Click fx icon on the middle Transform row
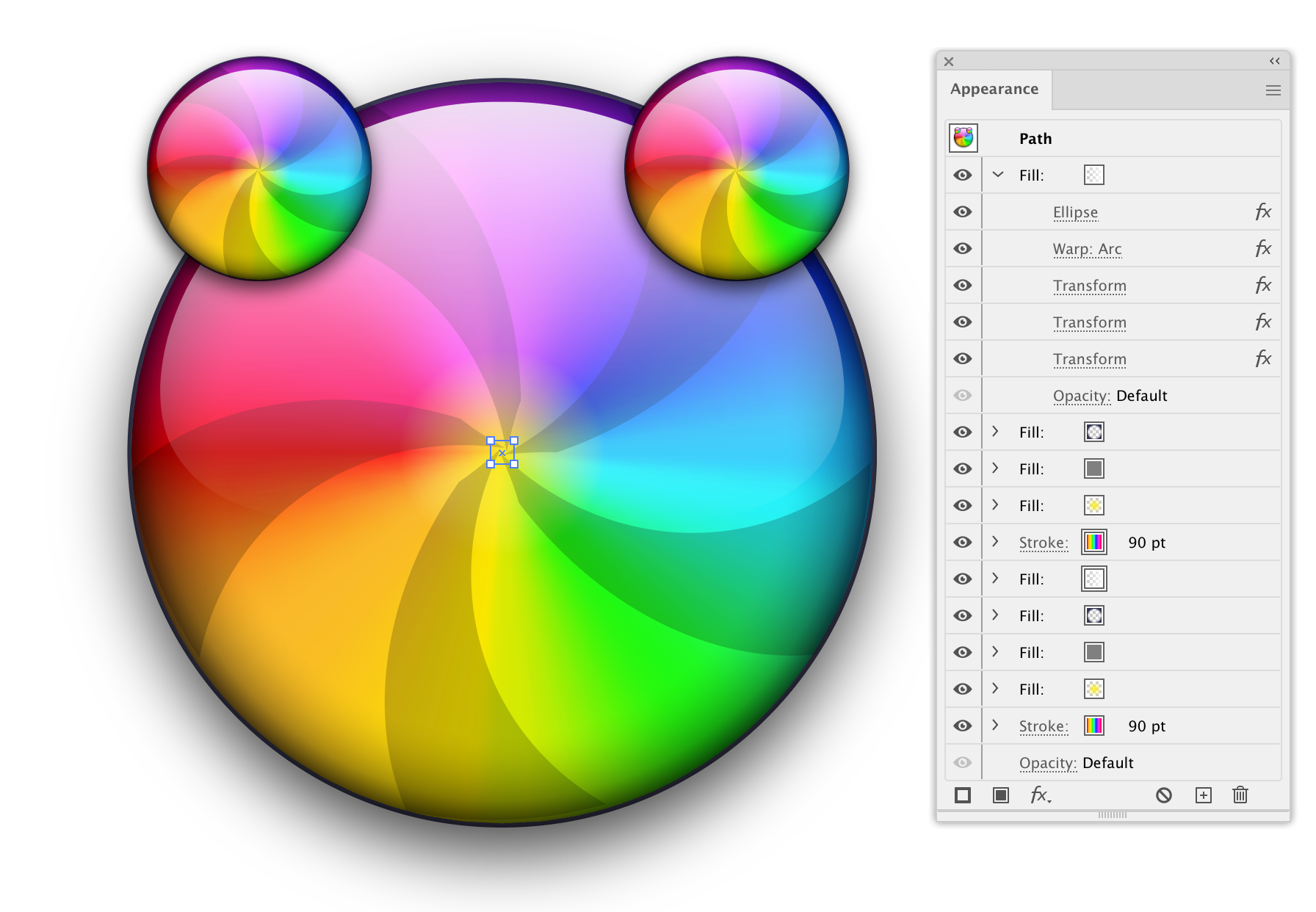1316x912 pixels. click(1263, 322)
